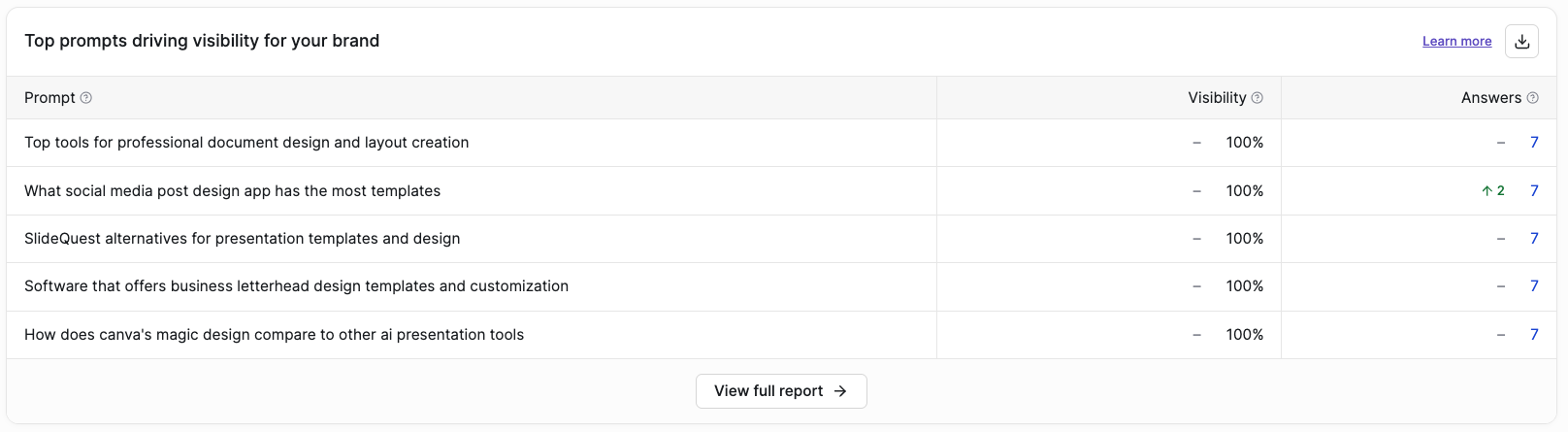Click the Prompt column help icon

(85, 98)
